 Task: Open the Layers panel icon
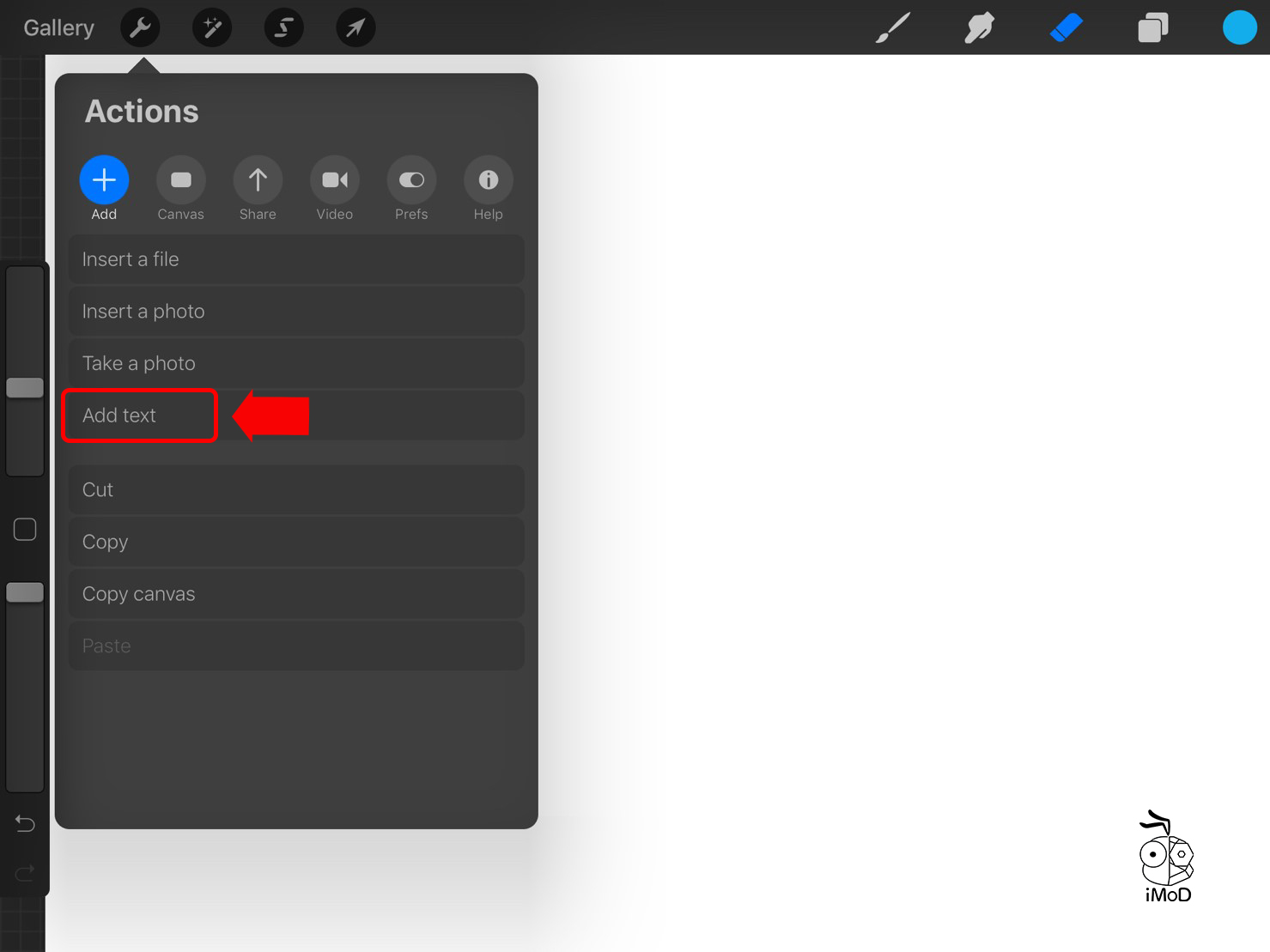1152,28
